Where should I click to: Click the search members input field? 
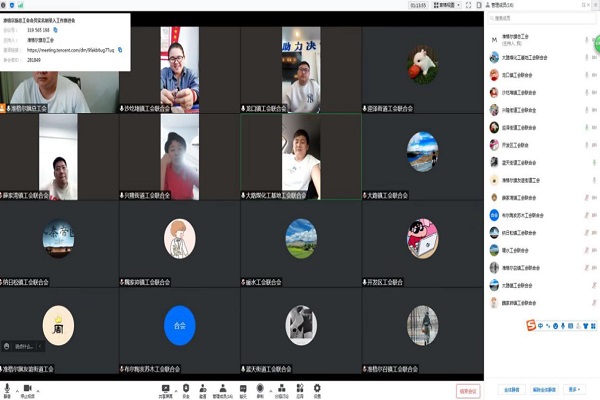542,18
